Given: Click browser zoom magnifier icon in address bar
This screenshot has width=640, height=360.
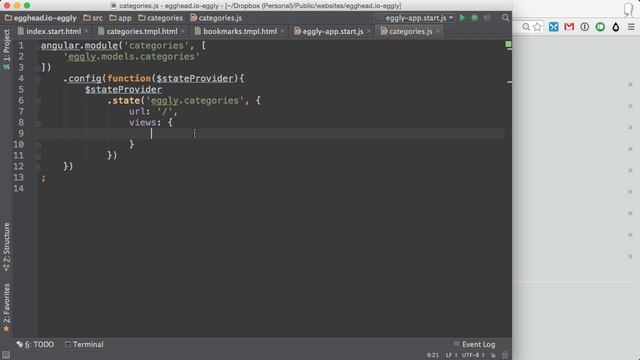Looking at the screenshot, I should pos(526,27).
